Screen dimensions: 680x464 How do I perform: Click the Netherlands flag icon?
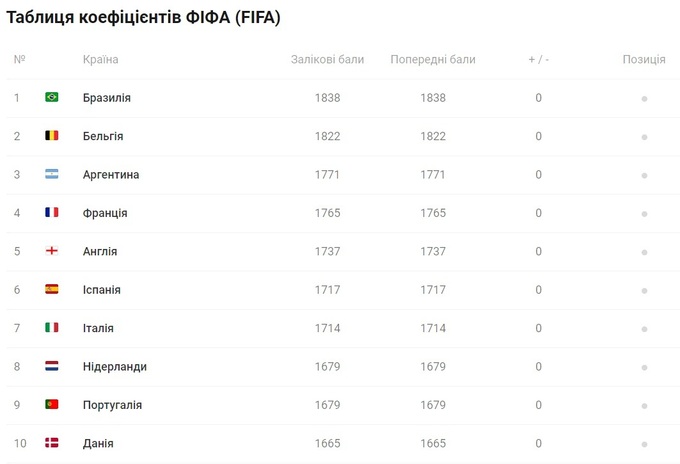(52, 366)
